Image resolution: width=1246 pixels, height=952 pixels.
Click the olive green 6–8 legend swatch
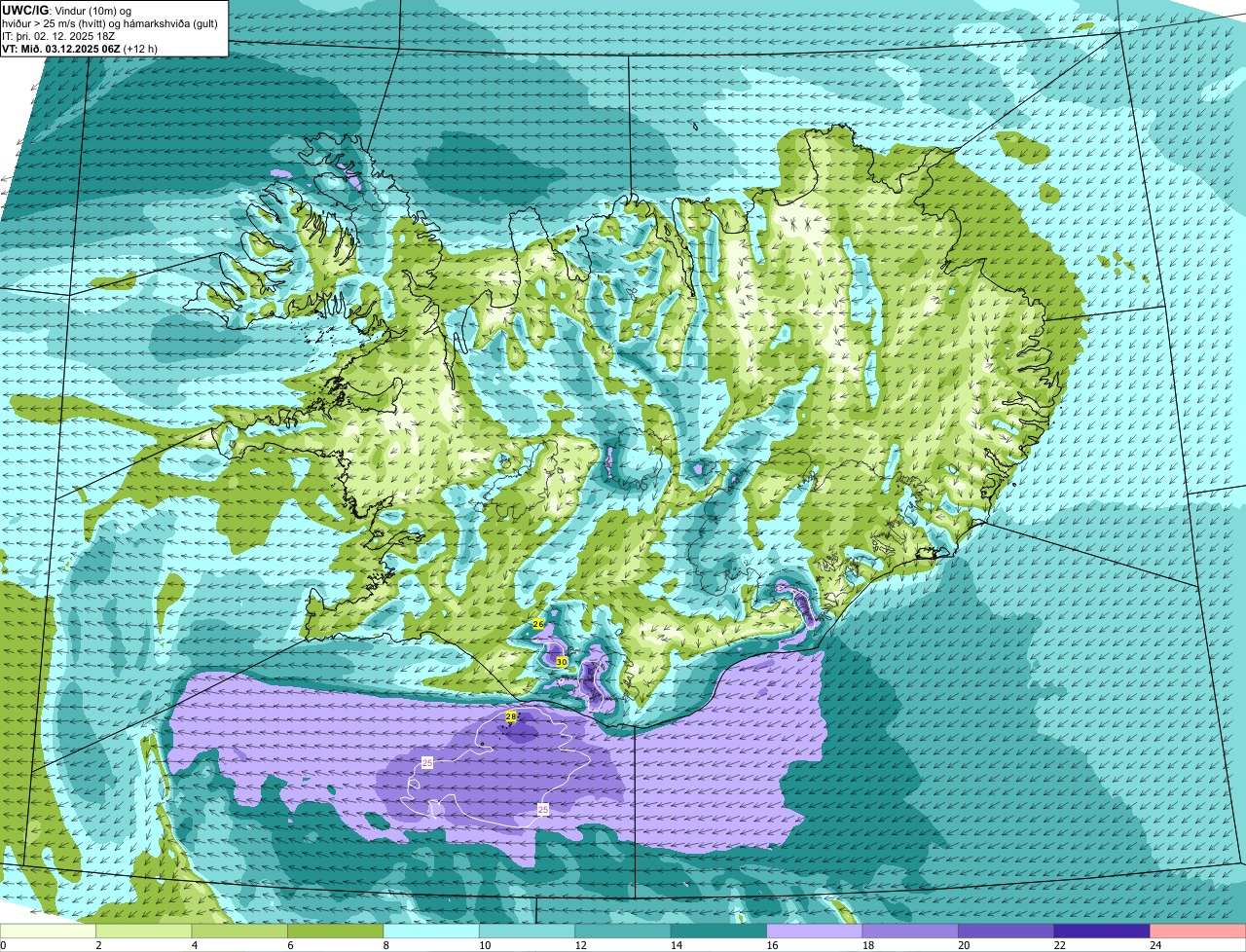pyautogui.click(x=336, y=932)
